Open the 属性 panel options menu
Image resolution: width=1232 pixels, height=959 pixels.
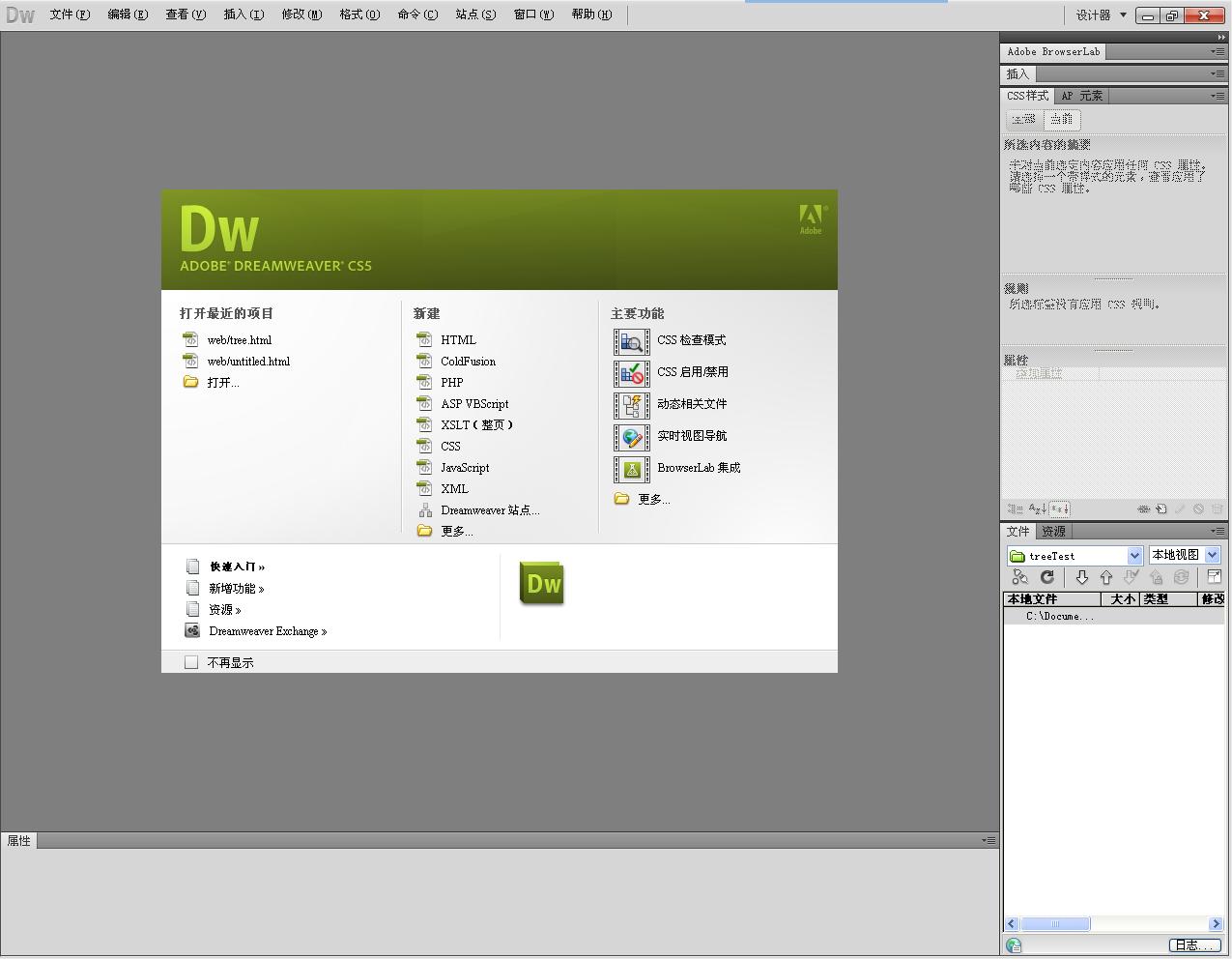click(x=988, y=840)
